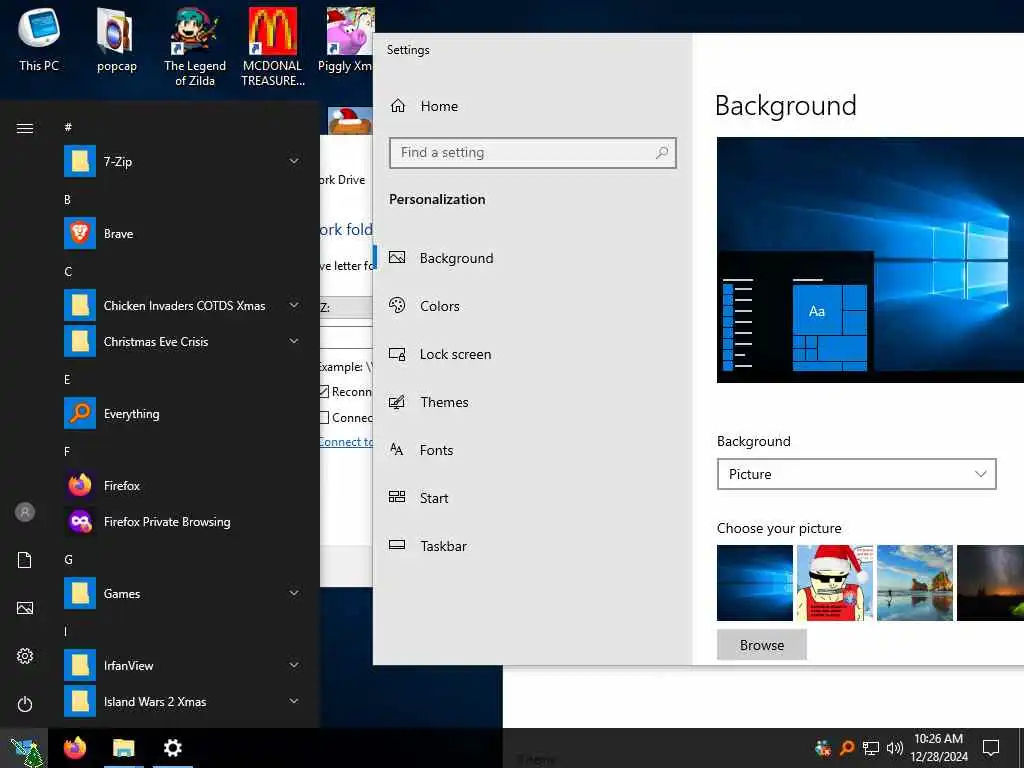
Task: Choose the night sky wallpaper thumbnail
Action: (990, 583)
